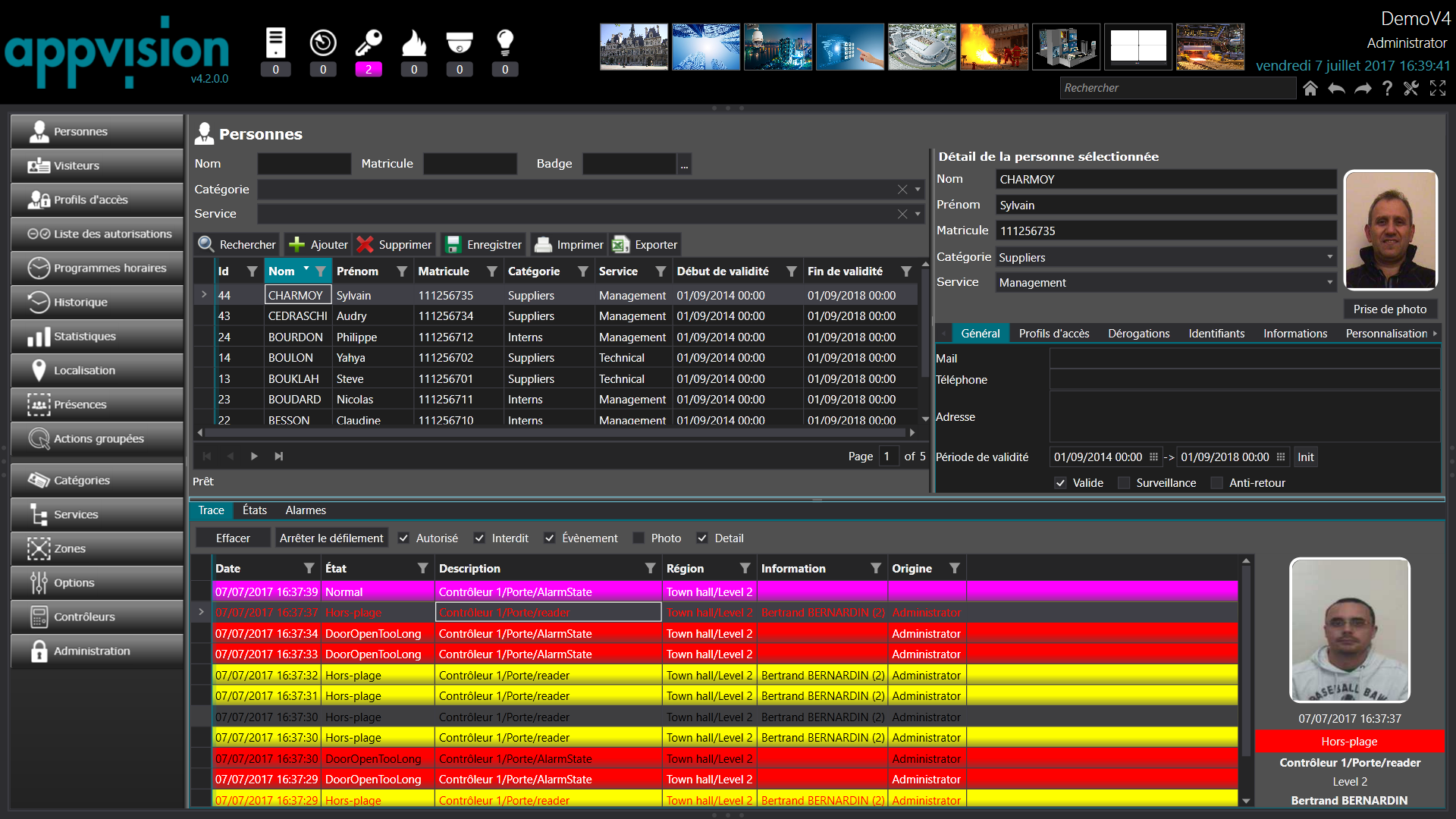The height and width of the screenshot is (819, 1456).
Task: Switch to the Profils d'accès tab
Action: [x=1053, y=333]
